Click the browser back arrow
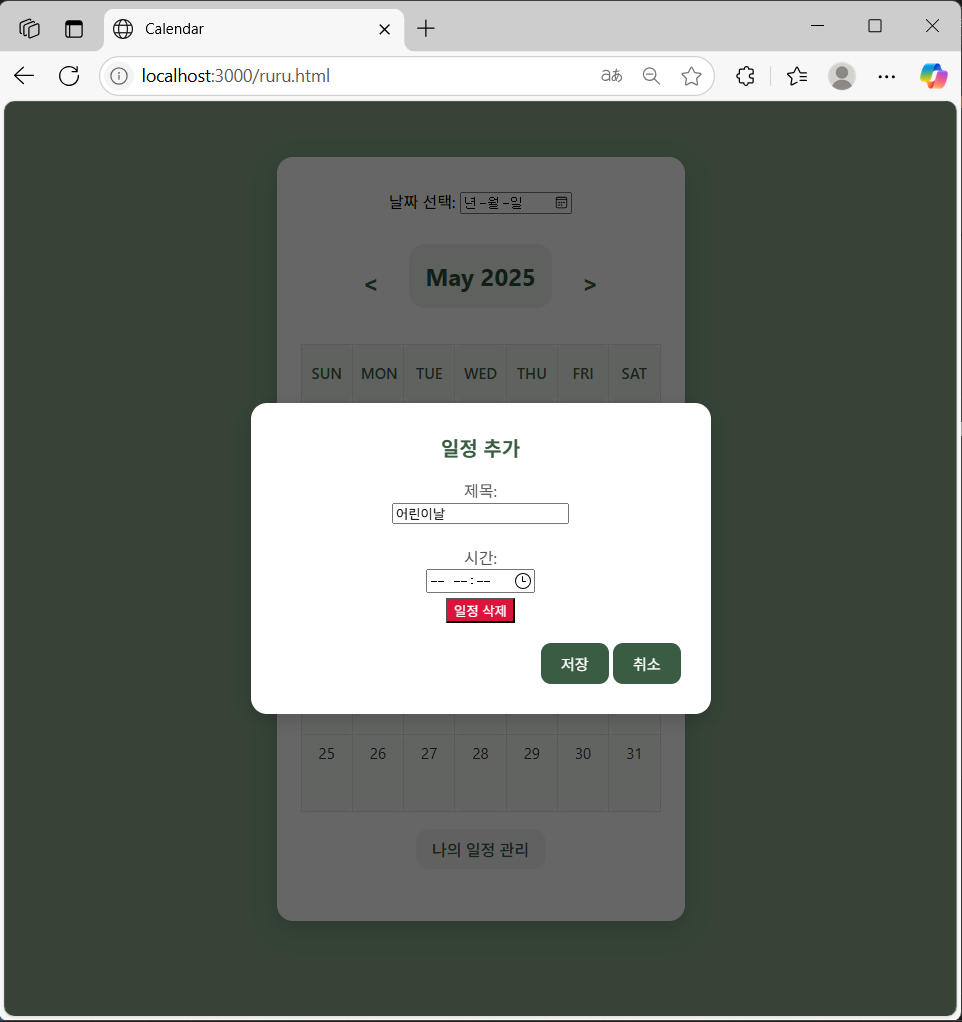Screen dimensions: 962x1022 click(24, 76)
